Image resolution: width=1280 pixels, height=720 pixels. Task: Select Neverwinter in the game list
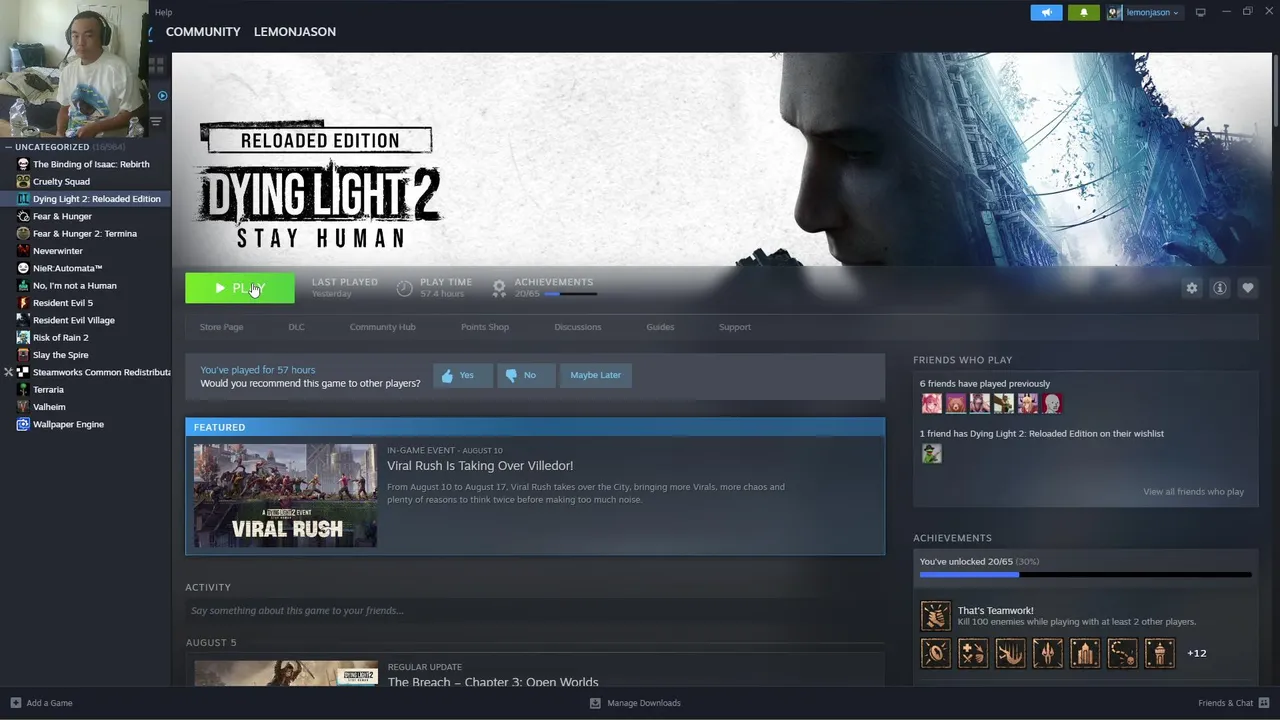pyautogui.click(x=58, y=251)
